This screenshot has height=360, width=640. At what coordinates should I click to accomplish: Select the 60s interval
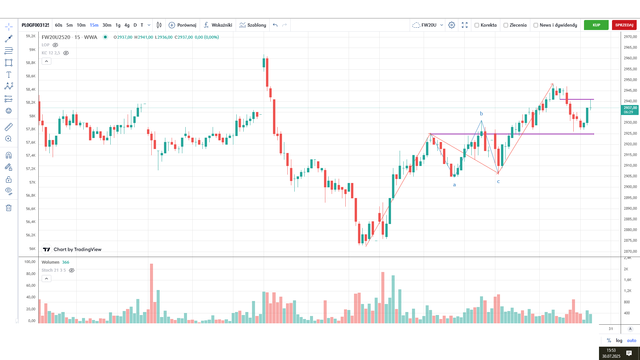(58, 25)
